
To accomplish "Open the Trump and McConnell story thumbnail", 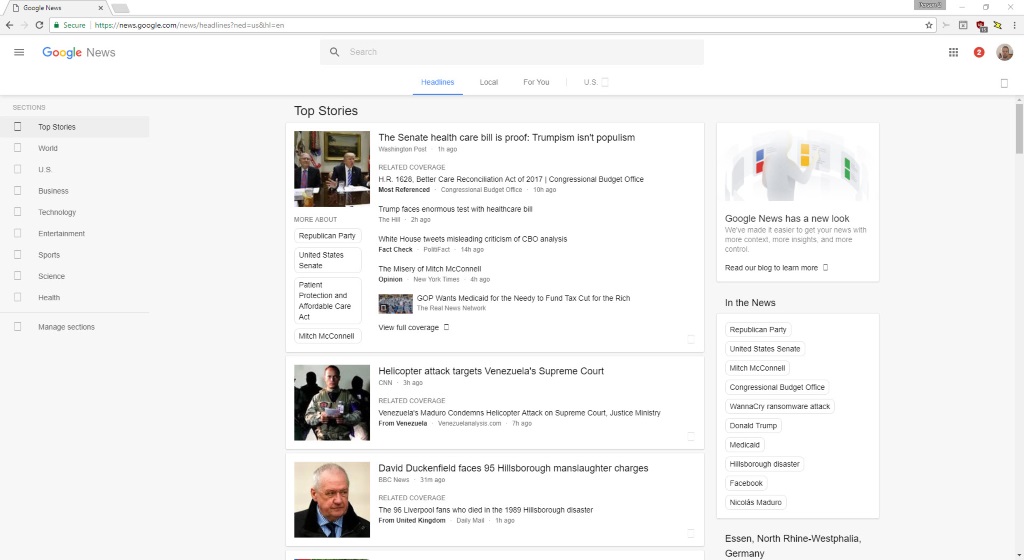I will pos(332,169).
